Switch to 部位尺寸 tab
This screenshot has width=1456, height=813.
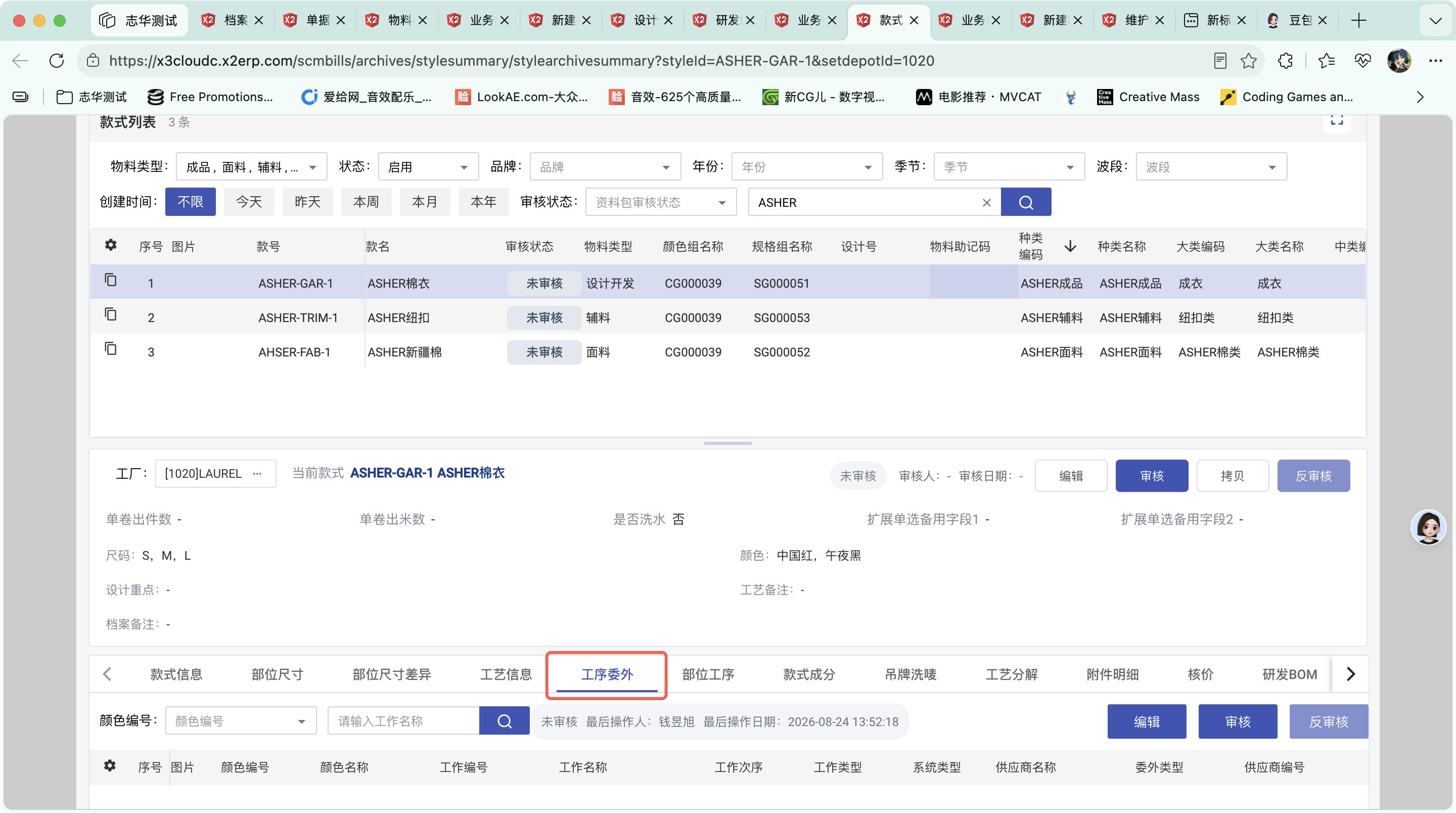tap(278, 674)
